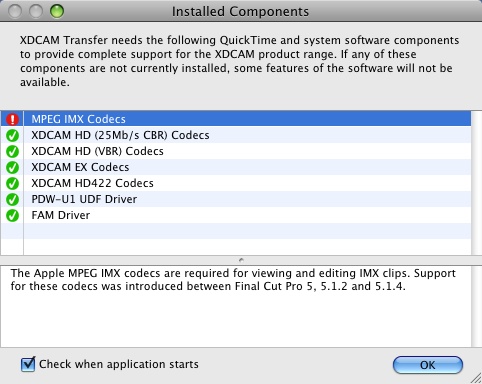Click the split pane divider handle
The image size is (482, 384).
[x=241, y=260]
